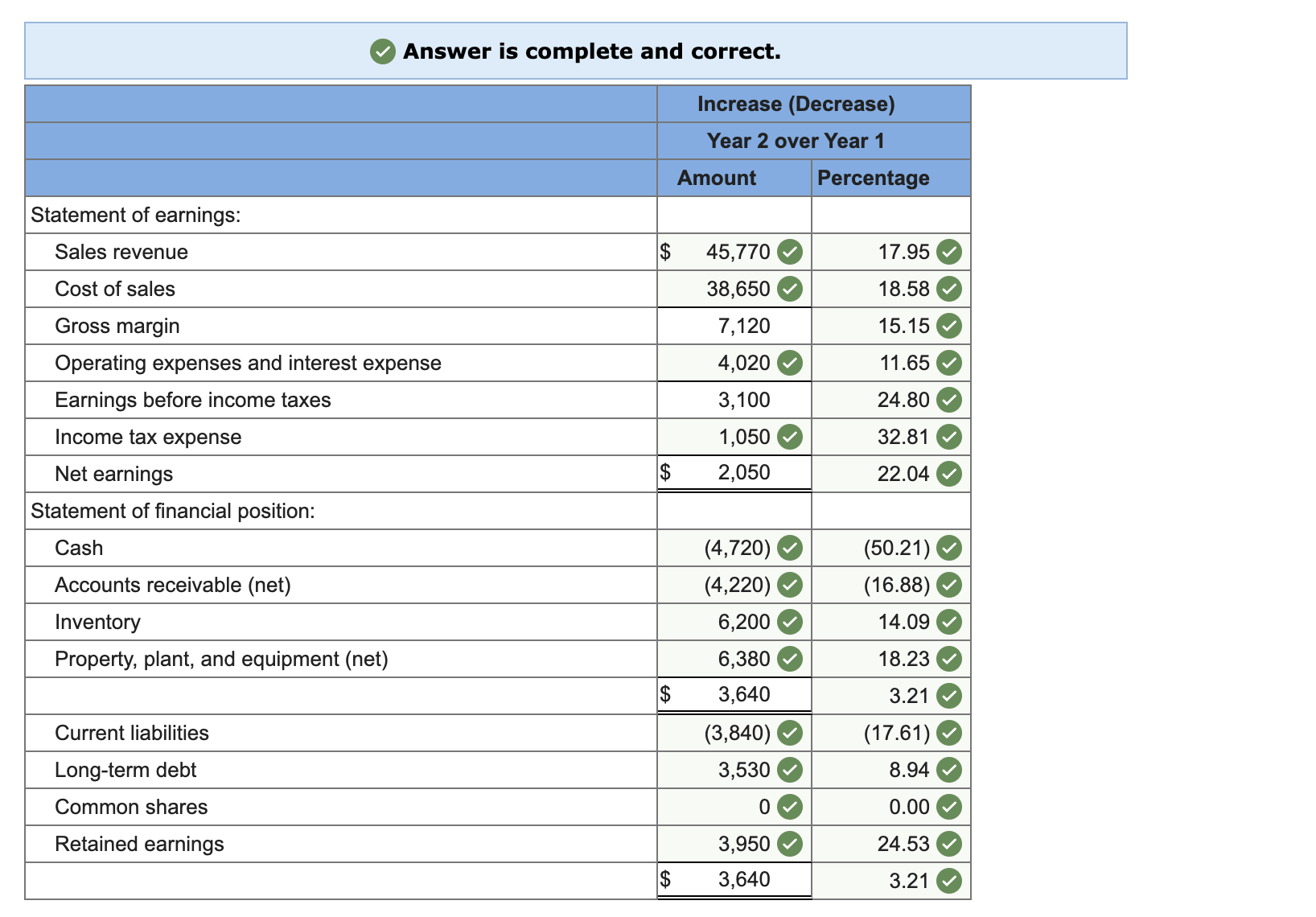Select the checkmark beside Net earnings percentage 22.04
The height and width of the screenshot is (917, 1316).
[x=950, y=474]
